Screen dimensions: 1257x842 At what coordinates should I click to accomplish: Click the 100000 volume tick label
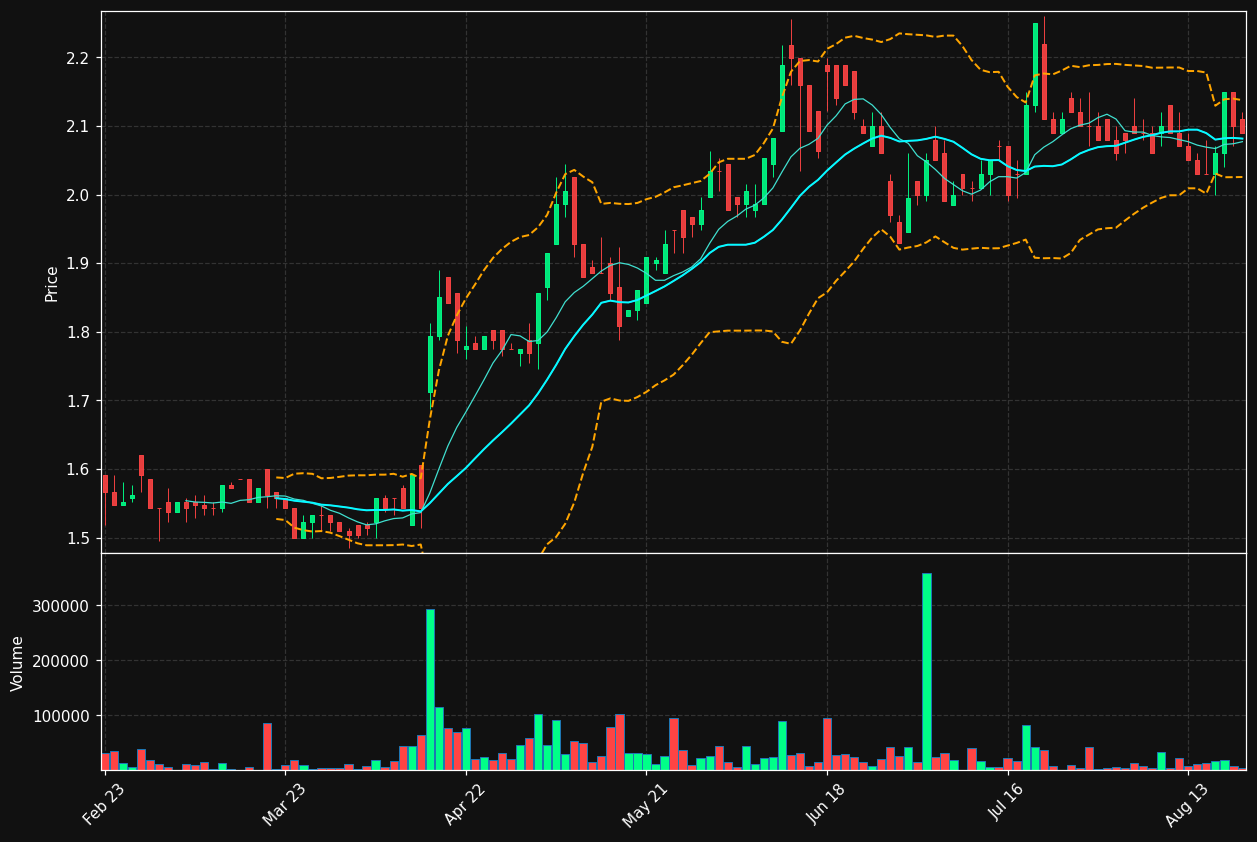tap(62, 717)
